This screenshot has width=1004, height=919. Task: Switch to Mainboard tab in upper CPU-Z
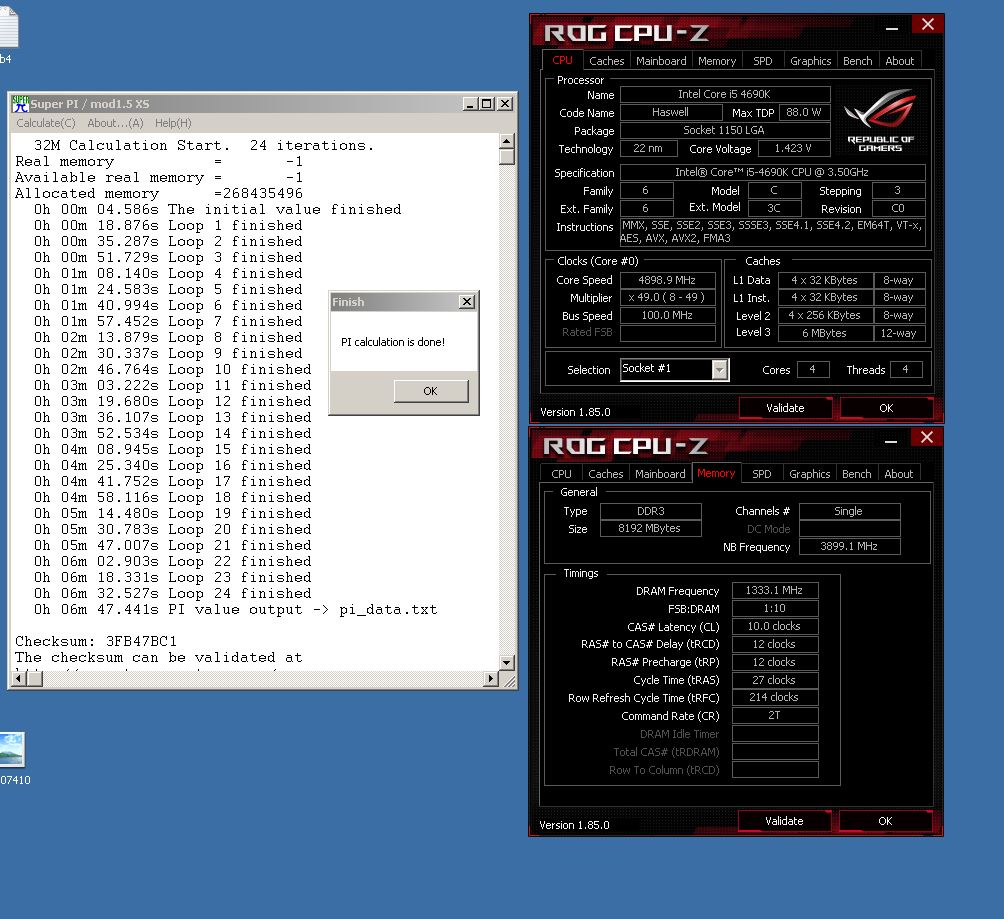(x=661, y=61)
